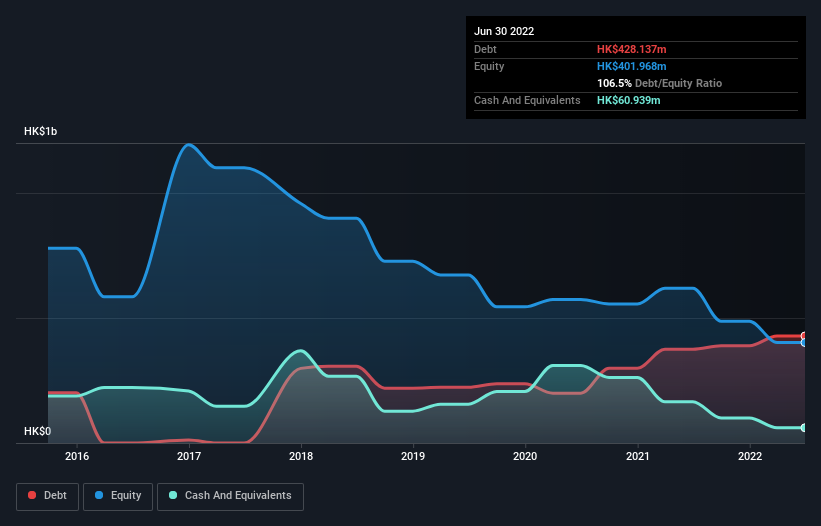This screenshot has width=821, height=526.
Task: Select the red Debt endpoint marker on chart
Action: [x=804, y=336]
